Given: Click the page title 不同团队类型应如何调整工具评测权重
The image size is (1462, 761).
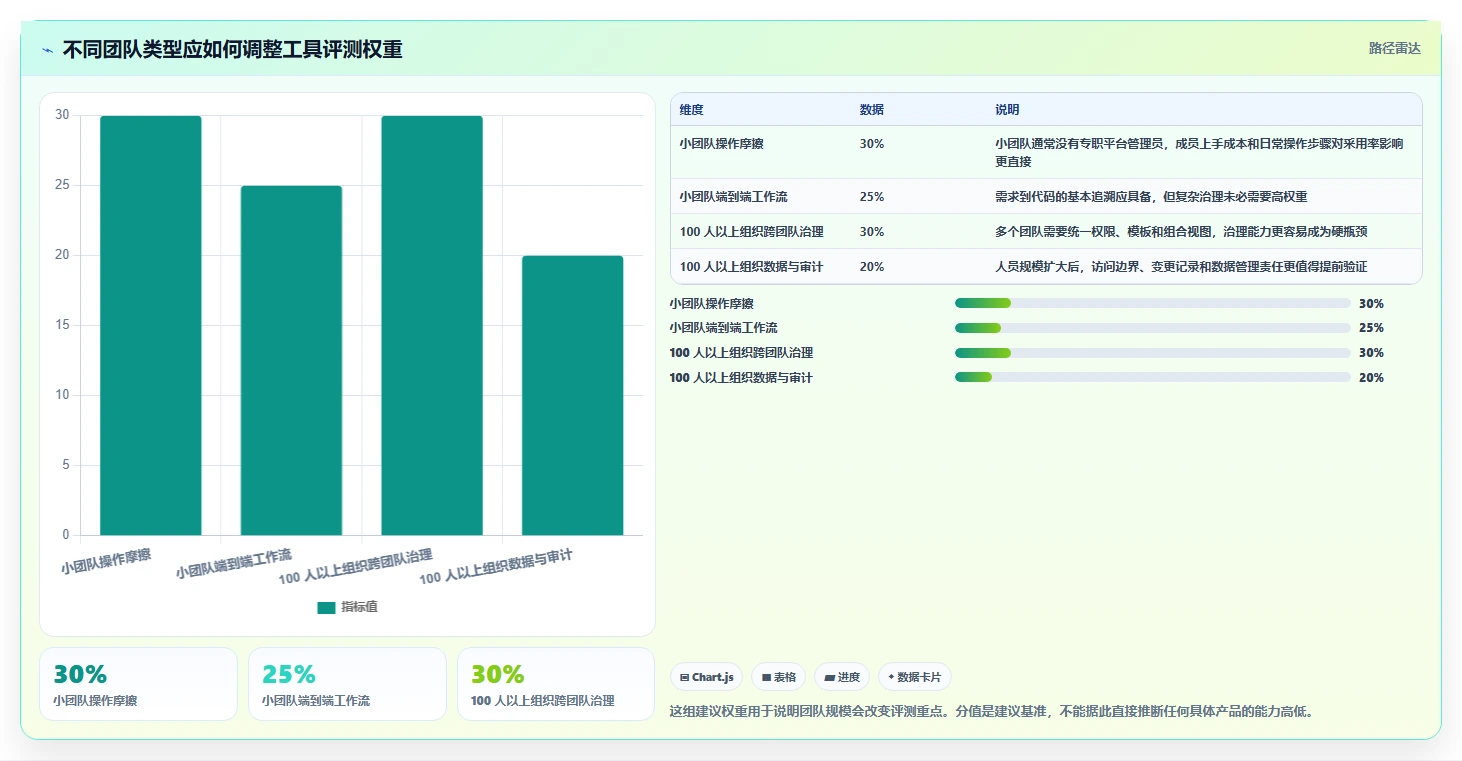Looking at the screenshot, I should 233,50.
